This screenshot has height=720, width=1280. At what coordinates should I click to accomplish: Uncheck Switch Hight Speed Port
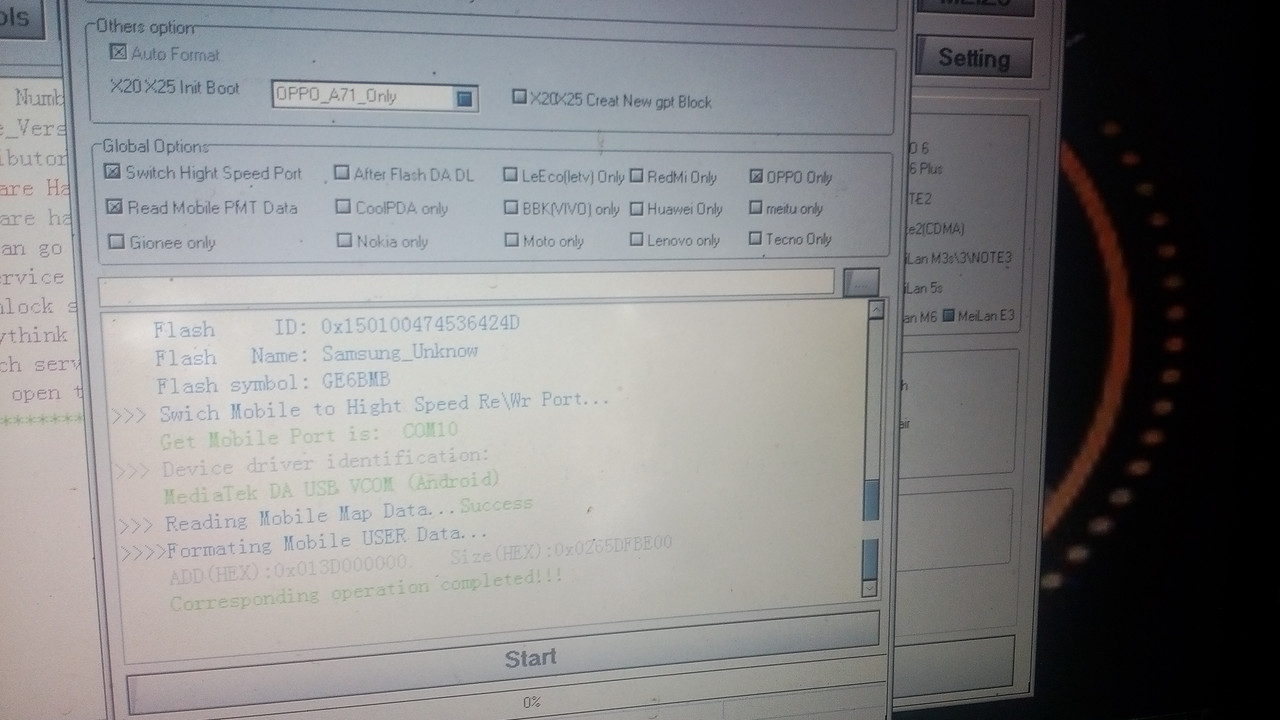click(x=113, y=173)
